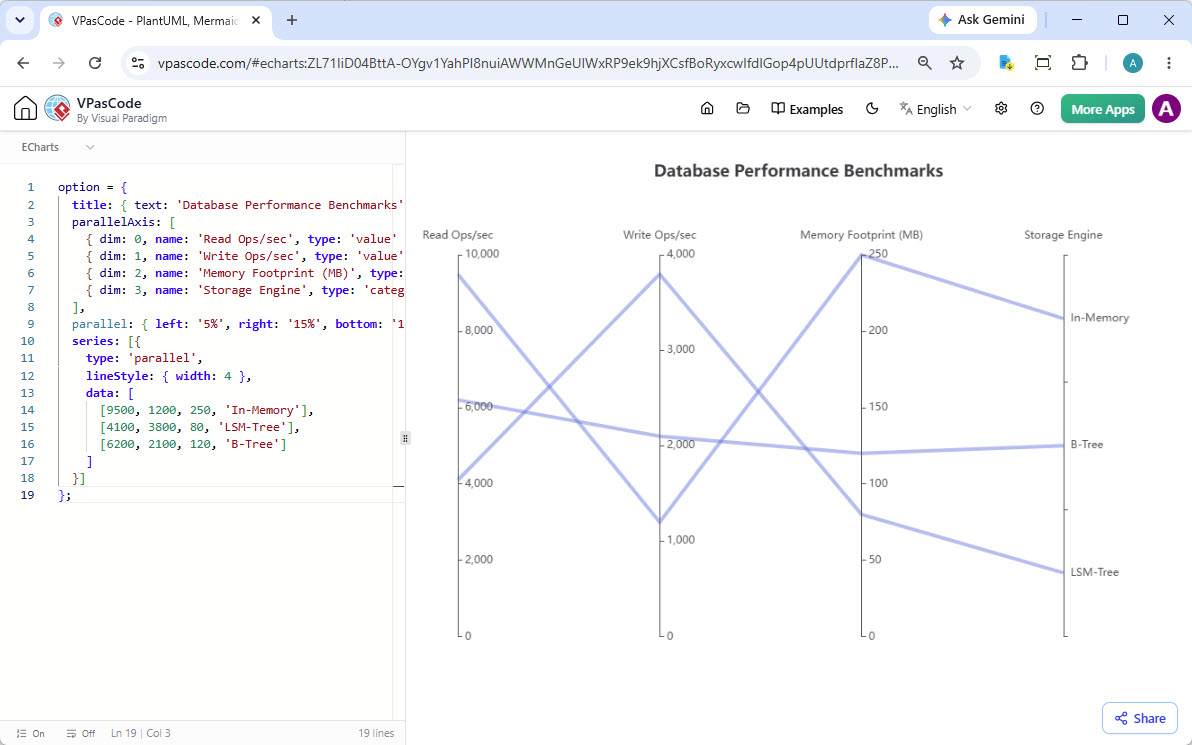The width and height of the screenshot is (1192, 745).
Task: Click the screenshot capture extension icon
Action: pos(1043,63)
